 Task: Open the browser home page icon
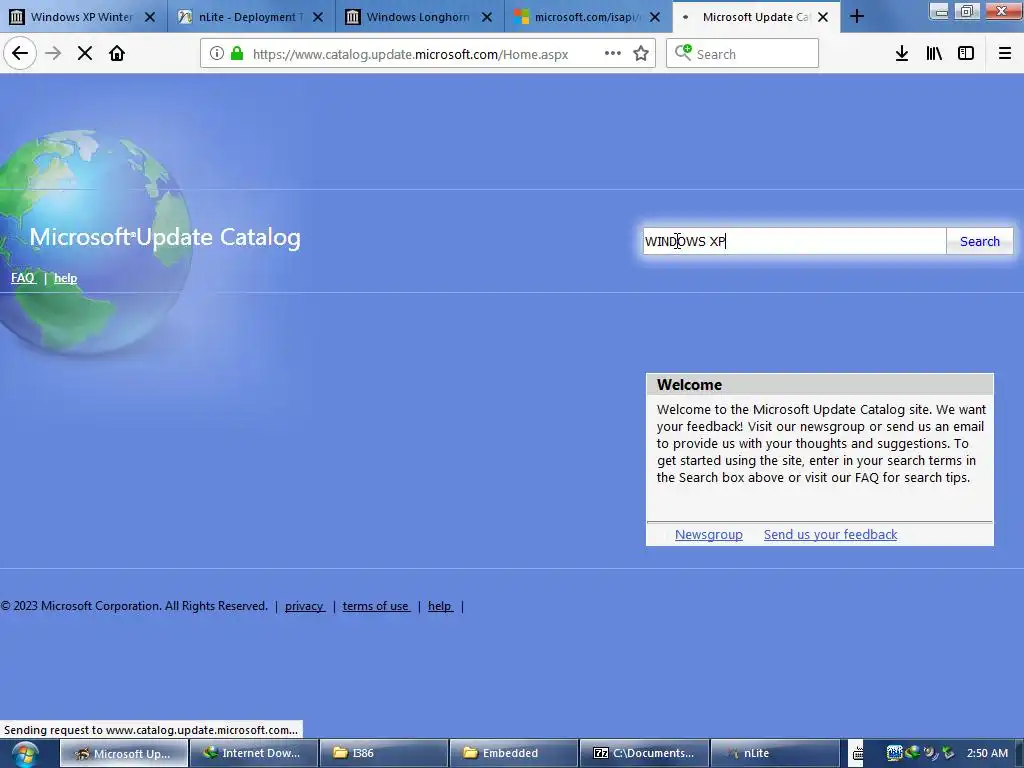coord(117,53)
